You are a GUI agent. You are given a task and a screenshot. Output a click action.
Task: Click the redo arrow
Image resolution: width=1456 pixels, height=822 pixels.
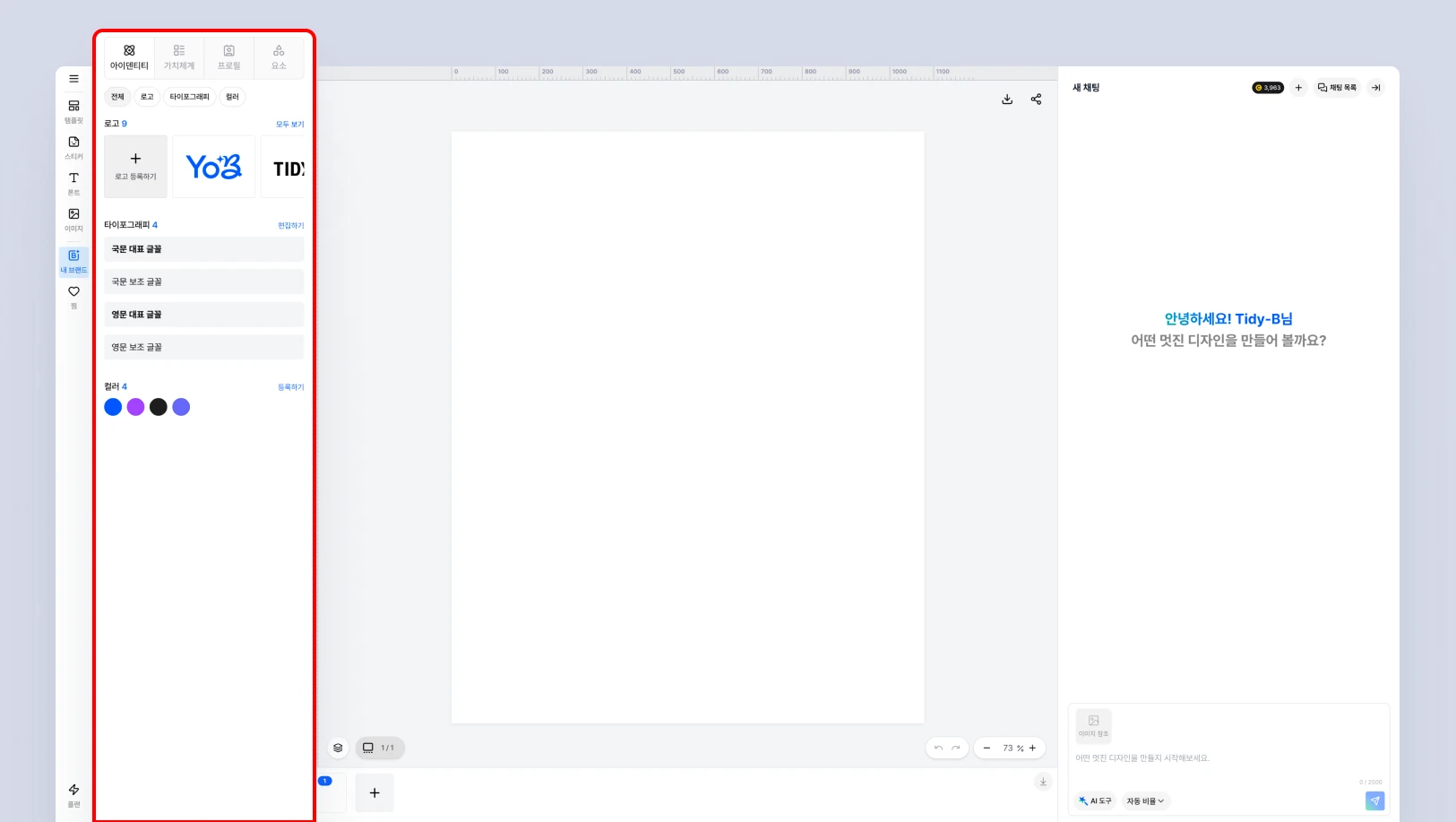(x=956, y=748)
